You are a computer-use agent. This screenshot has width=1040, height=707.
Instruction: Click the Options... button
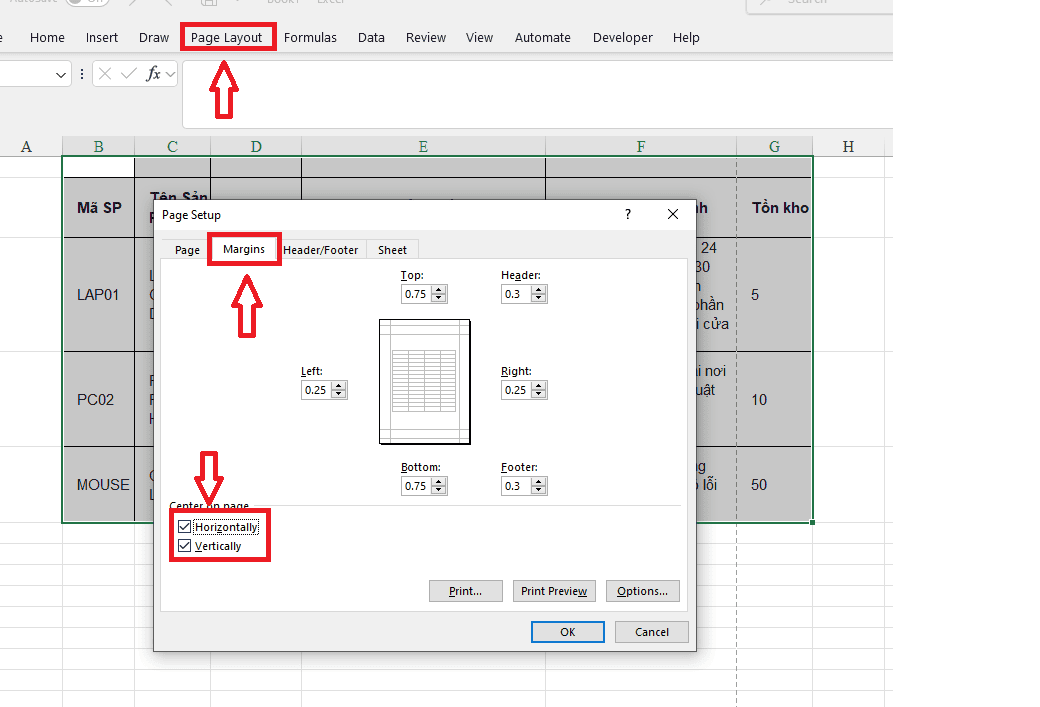click(x=643, y=591)
